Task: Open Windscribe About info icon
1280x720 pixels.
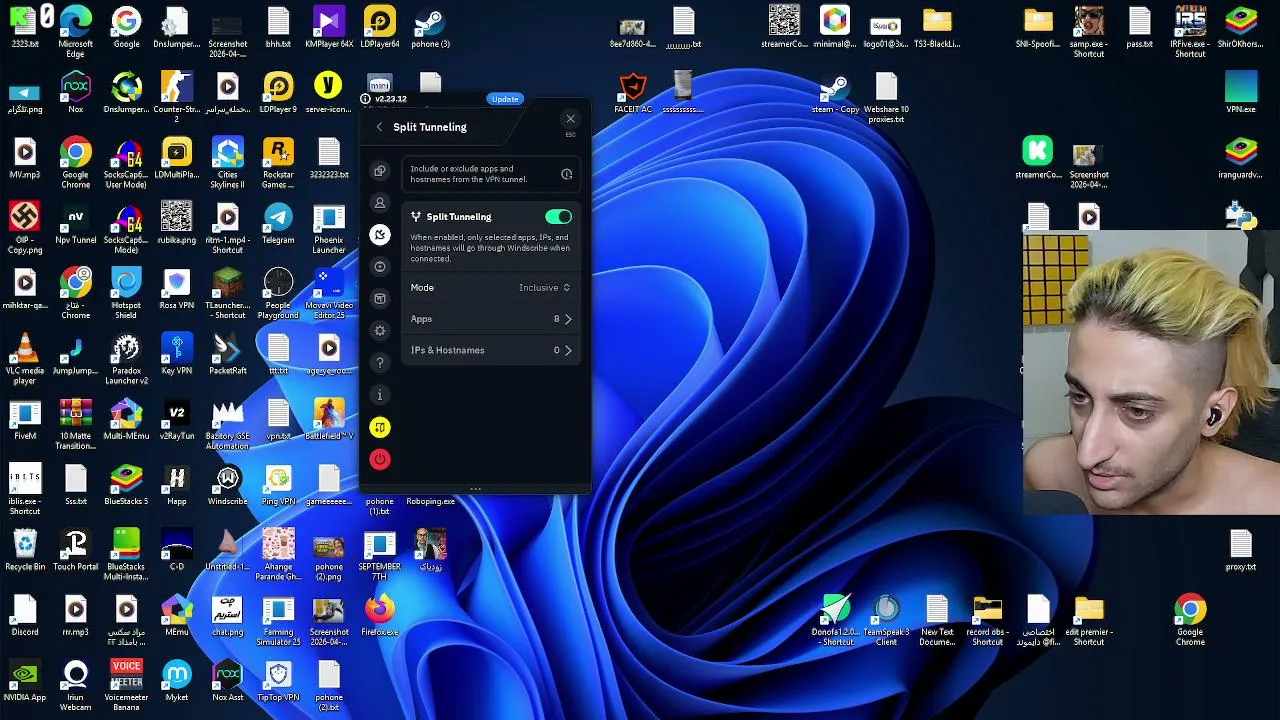Action: tap(379, 395)
